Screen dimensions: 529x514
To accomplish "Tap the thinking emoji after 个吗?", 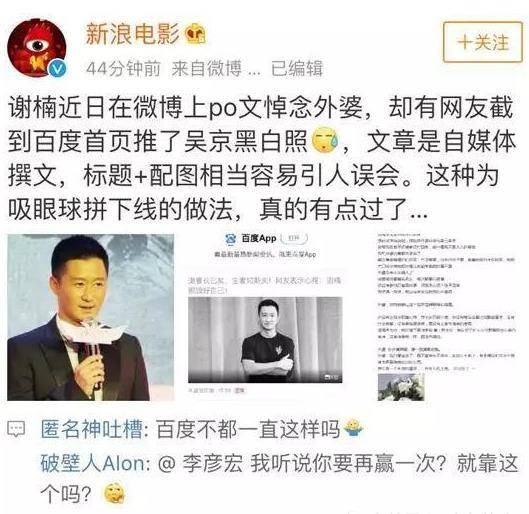I will click(115, 494).
